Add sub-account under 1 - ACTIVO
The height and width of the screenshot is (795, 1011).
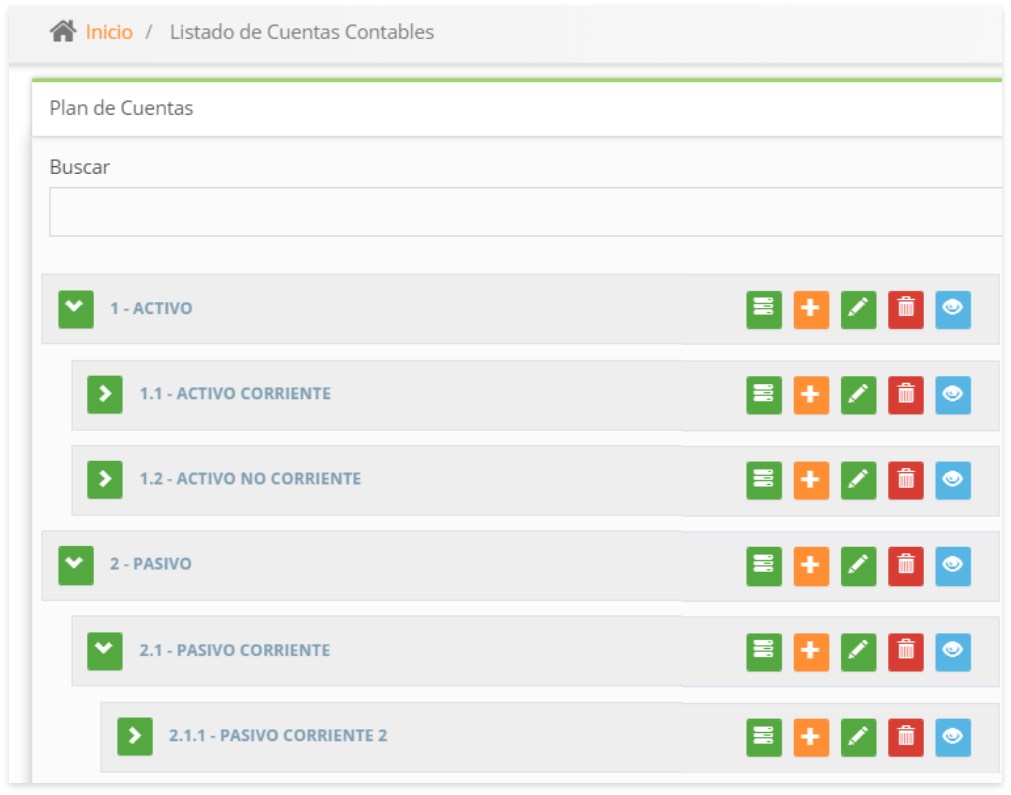point(811,309)
